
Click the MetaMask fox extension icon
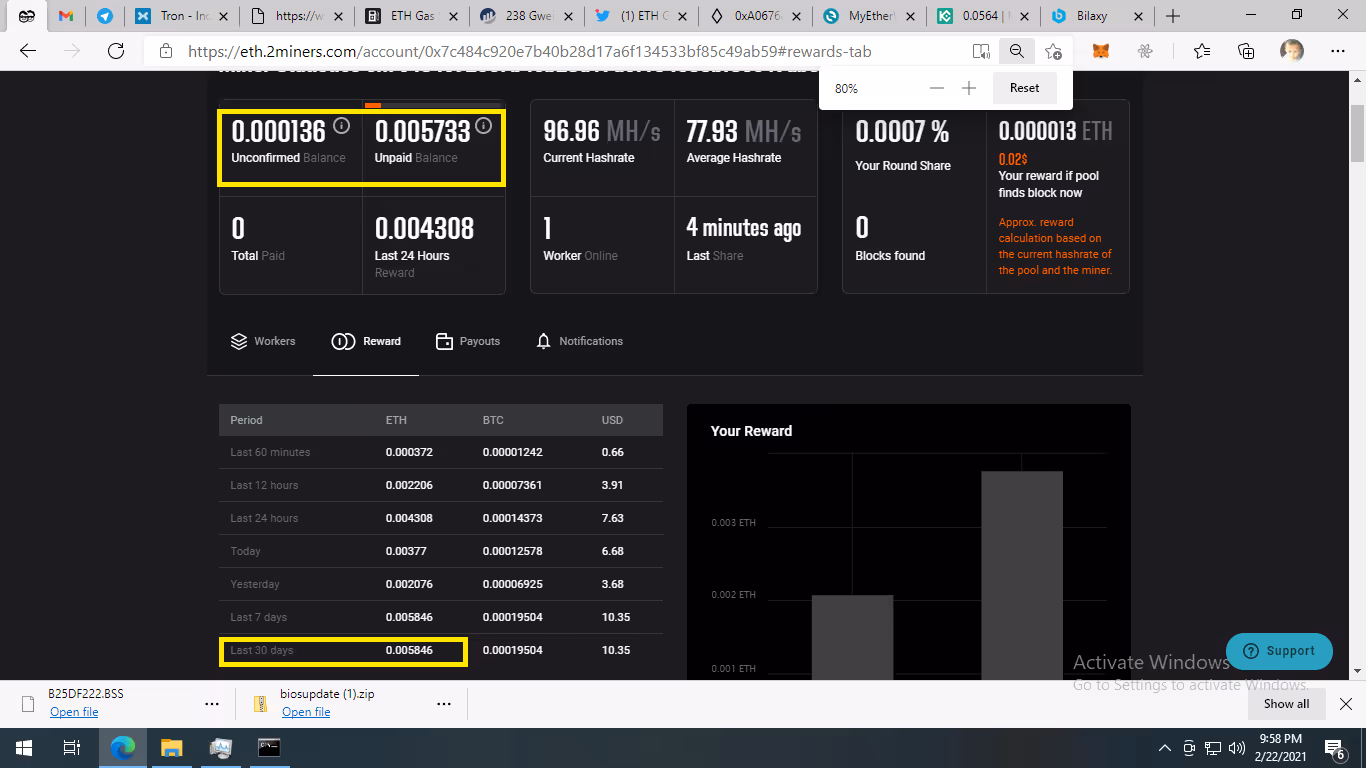coord(1100,52)
